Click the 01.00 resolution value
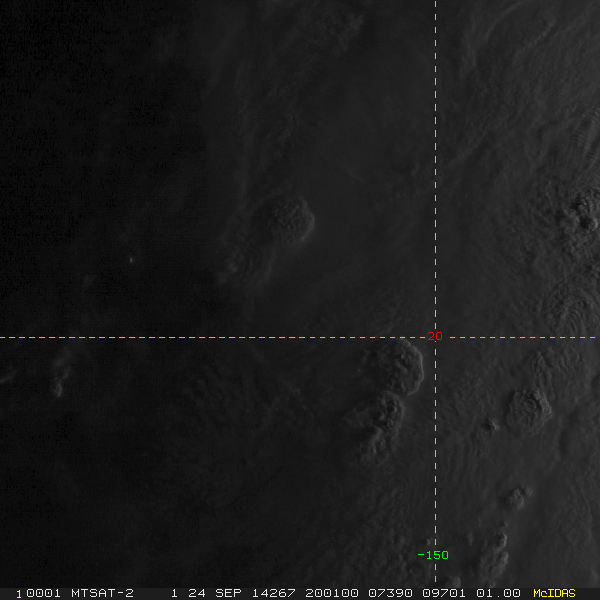600x600 pixels. pos(498,593)
